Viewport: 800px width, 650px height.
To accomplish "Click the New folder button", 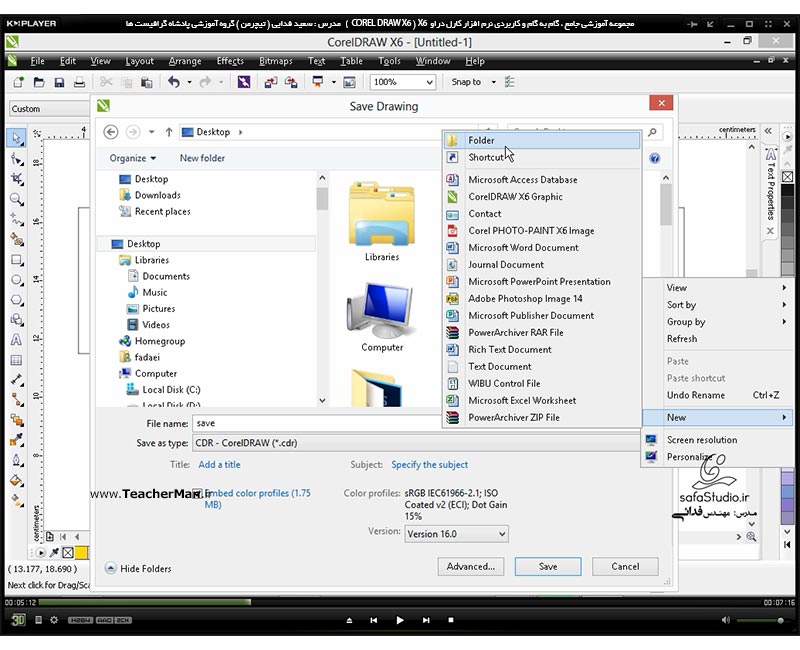I will (202, 158).
